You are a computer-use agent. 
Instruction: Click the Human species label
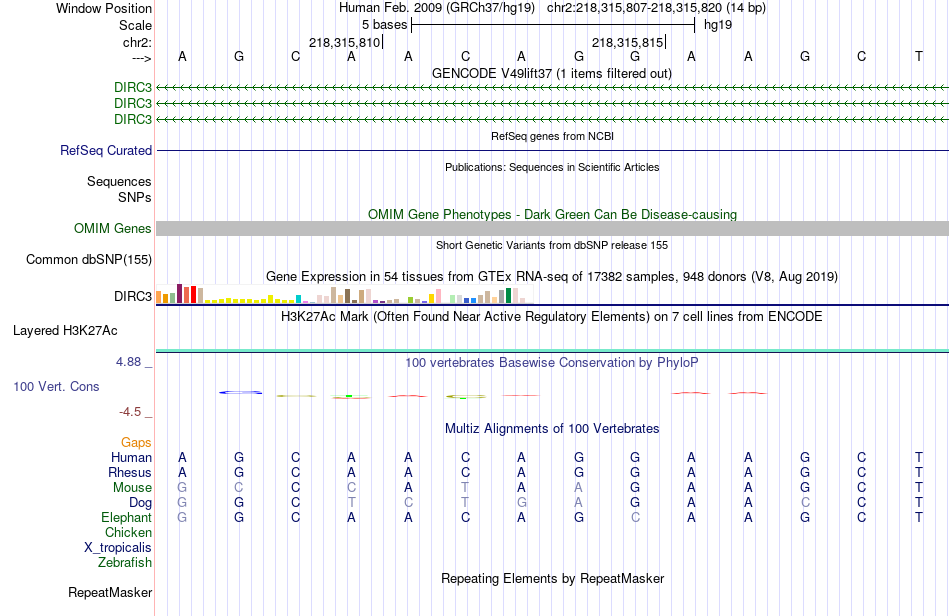pyautogui.click(x=131, y=457)
